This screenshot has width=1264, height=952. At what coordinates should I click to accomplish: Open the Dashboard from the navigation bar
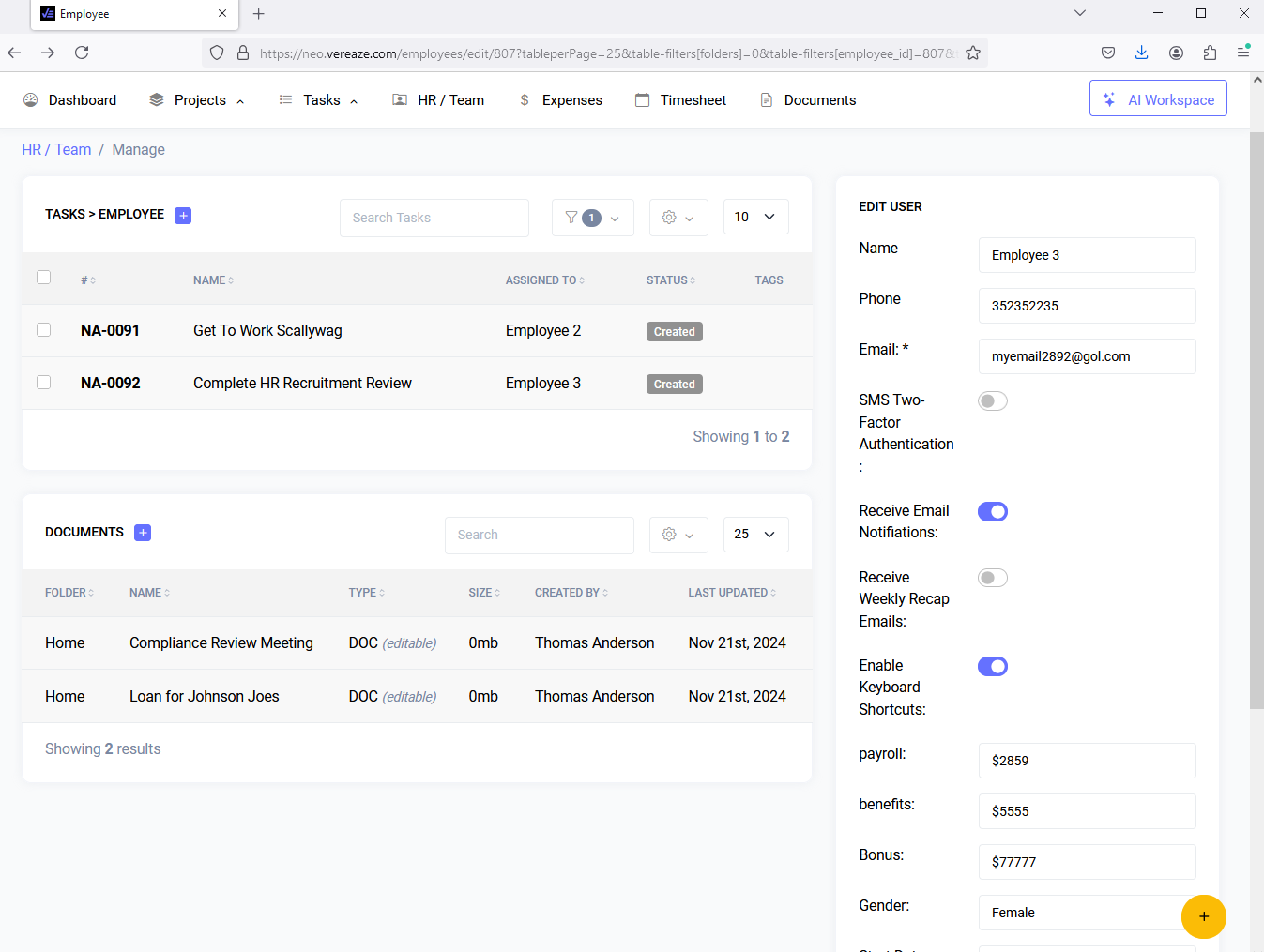[82, 99]
